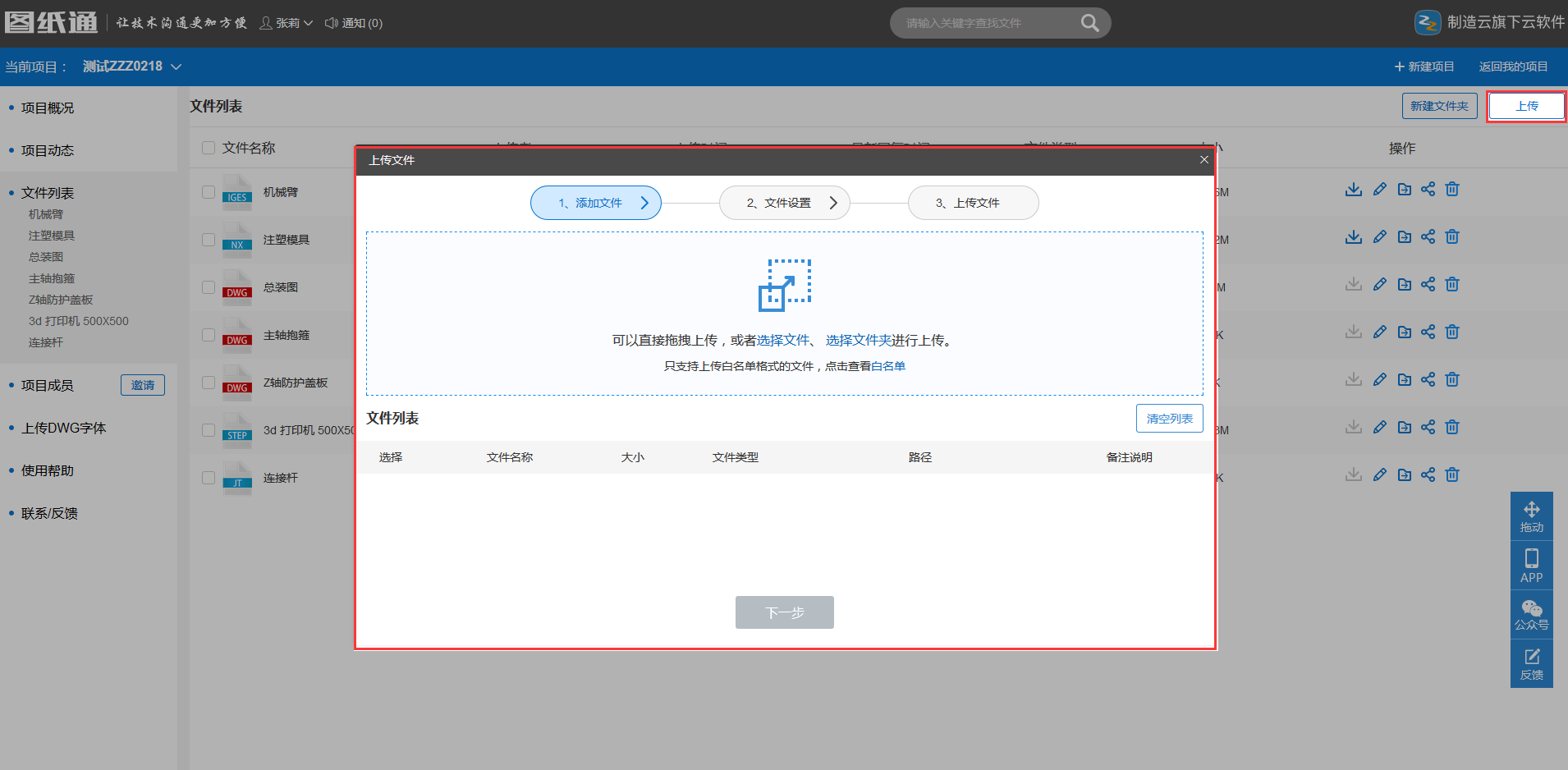This screenshot has height=770, width=1568.
Task: Click edit pencil for Z轴防护盖板
Action: (1380, 380)
